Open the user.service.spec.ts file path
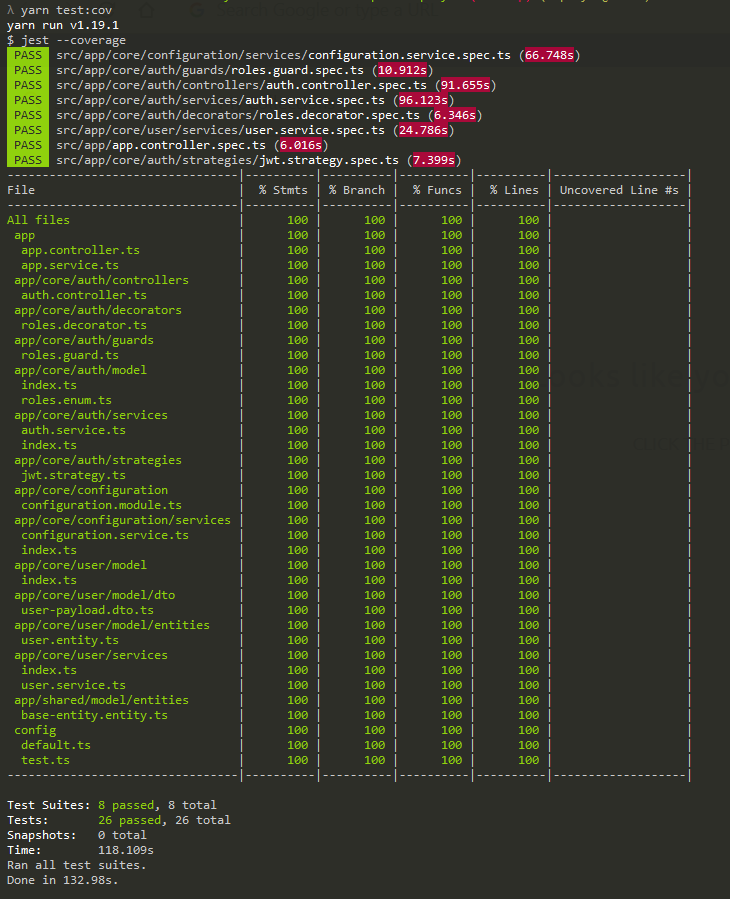The image size is (730, 899). point(220,130)
